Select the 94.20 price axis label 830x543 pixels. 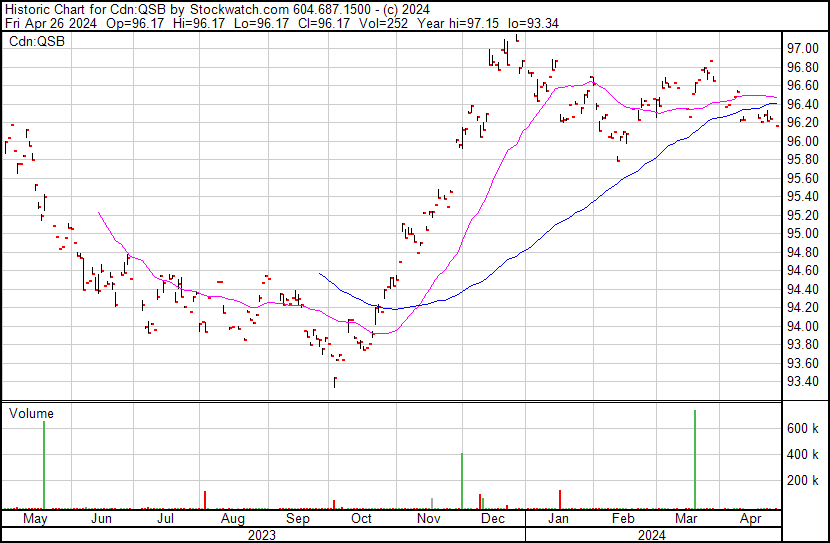802,308
